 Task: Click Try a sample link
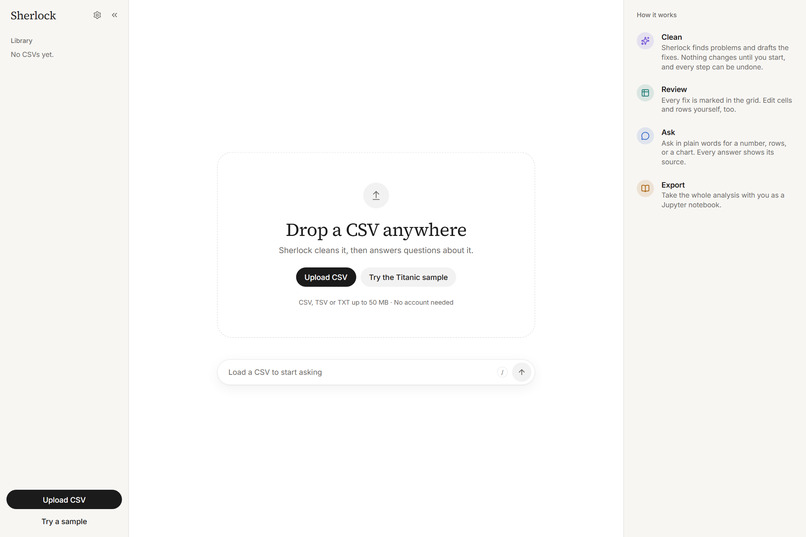64,522
